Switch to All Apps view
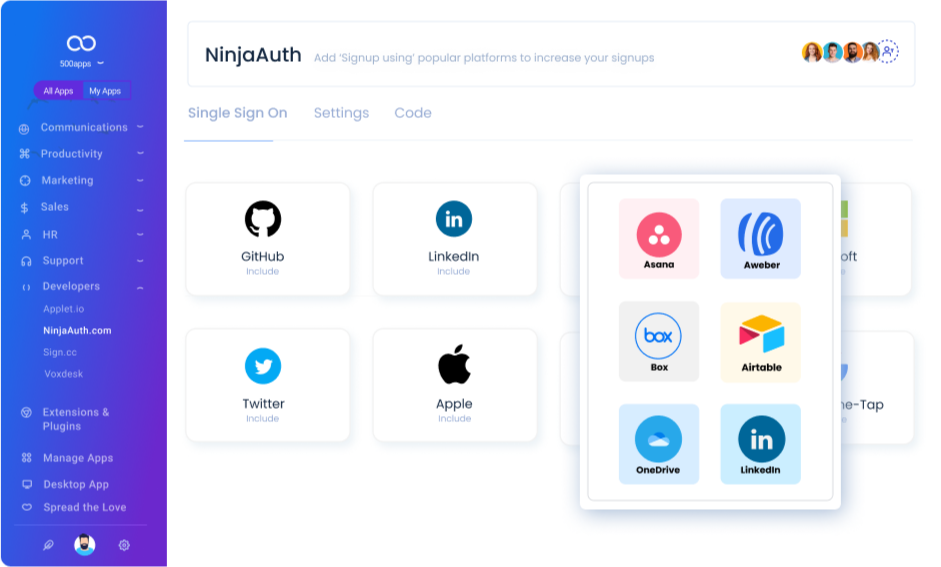Screen dimensions: 941x567 [58, 91]
